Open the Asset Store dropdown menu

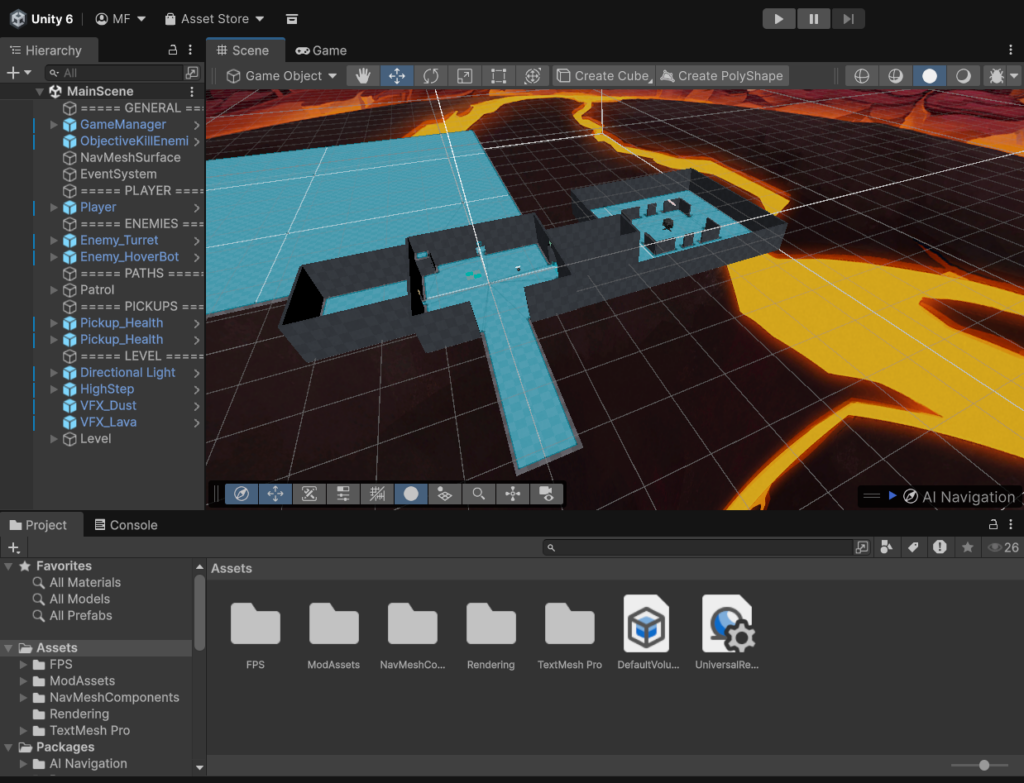pos(214,19)
